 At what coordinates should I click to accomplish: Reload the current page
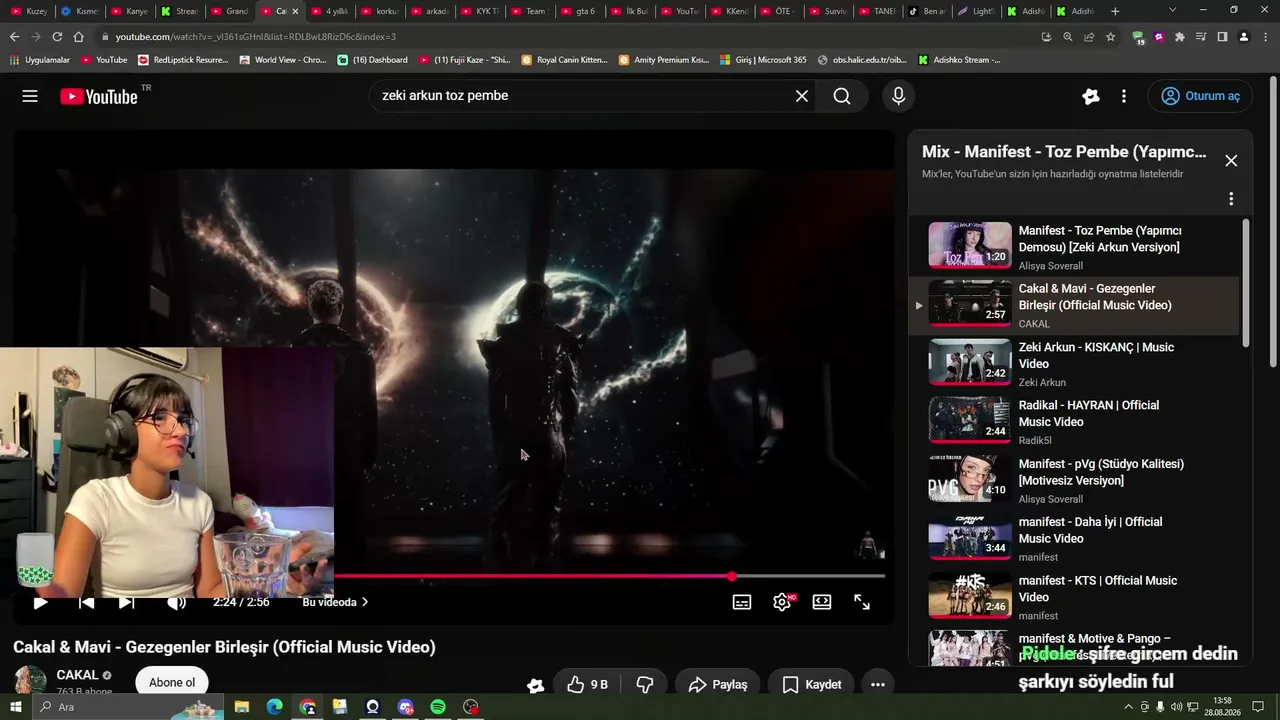(x=57, y=37)
